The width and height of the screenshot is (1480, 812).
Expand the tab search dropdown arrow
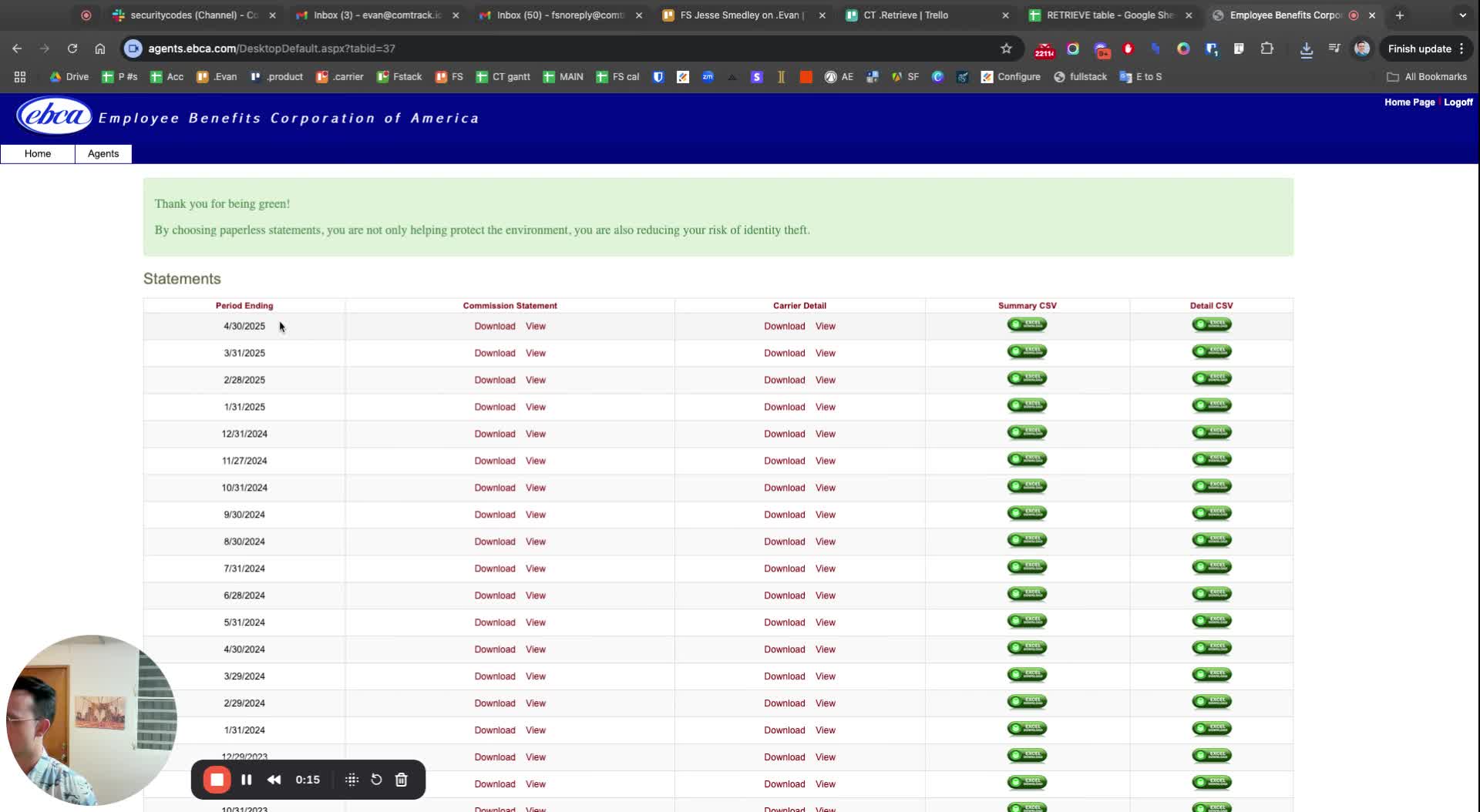(x=1462, y=15)
